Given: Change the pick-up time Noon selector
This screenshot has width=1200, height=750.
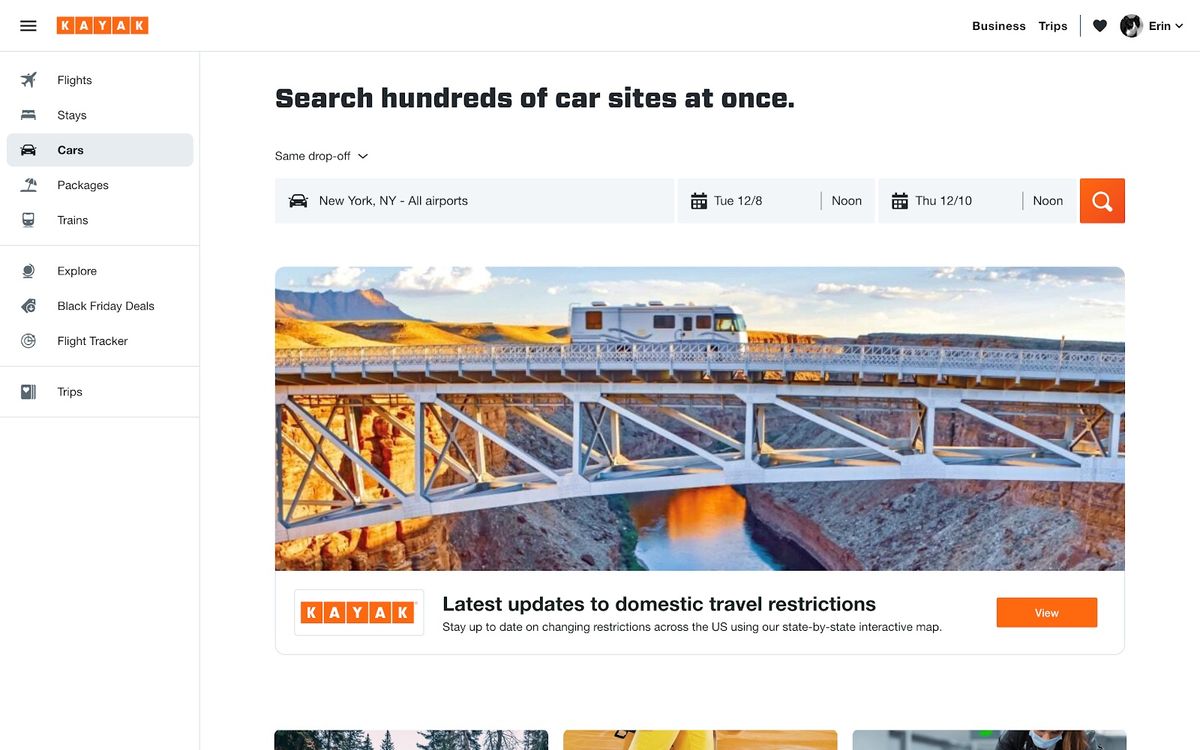Looking at the screenshot, I should pos(847,201).
